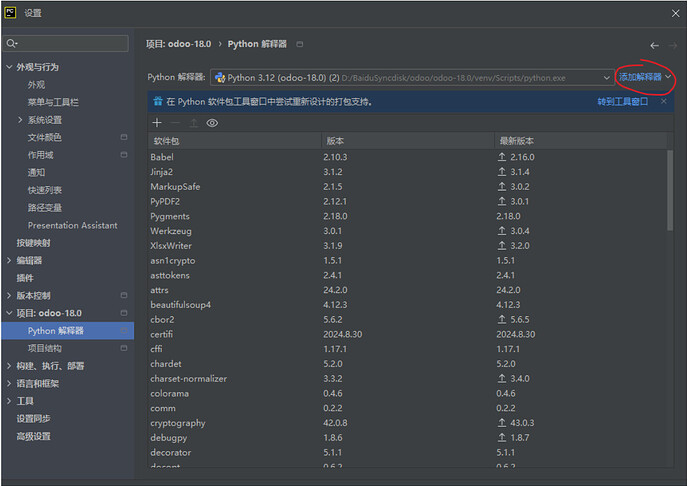Select the asn1crypto package row

(x=407, y=260)
